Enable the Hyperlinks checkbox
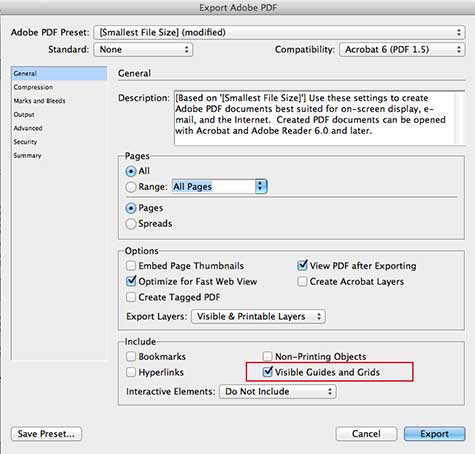The height and width of the screenshot is (454, 475). click(131, 372)
